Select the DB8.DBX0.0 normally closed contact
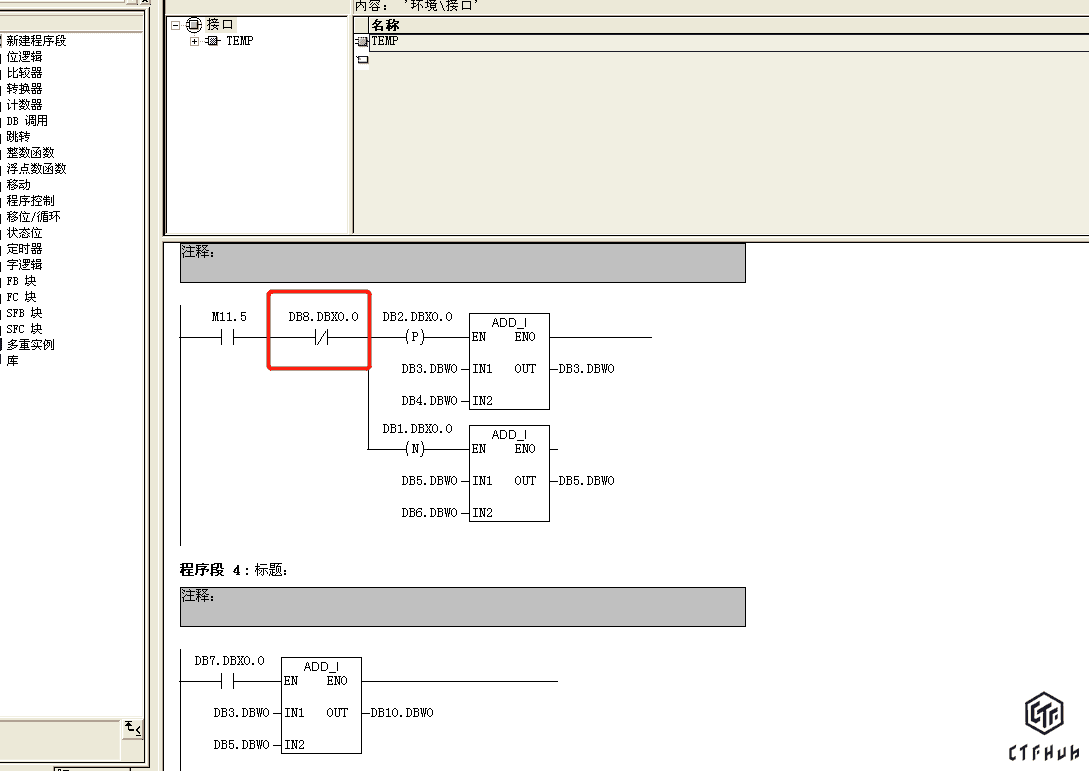 (x=320, y=338)
